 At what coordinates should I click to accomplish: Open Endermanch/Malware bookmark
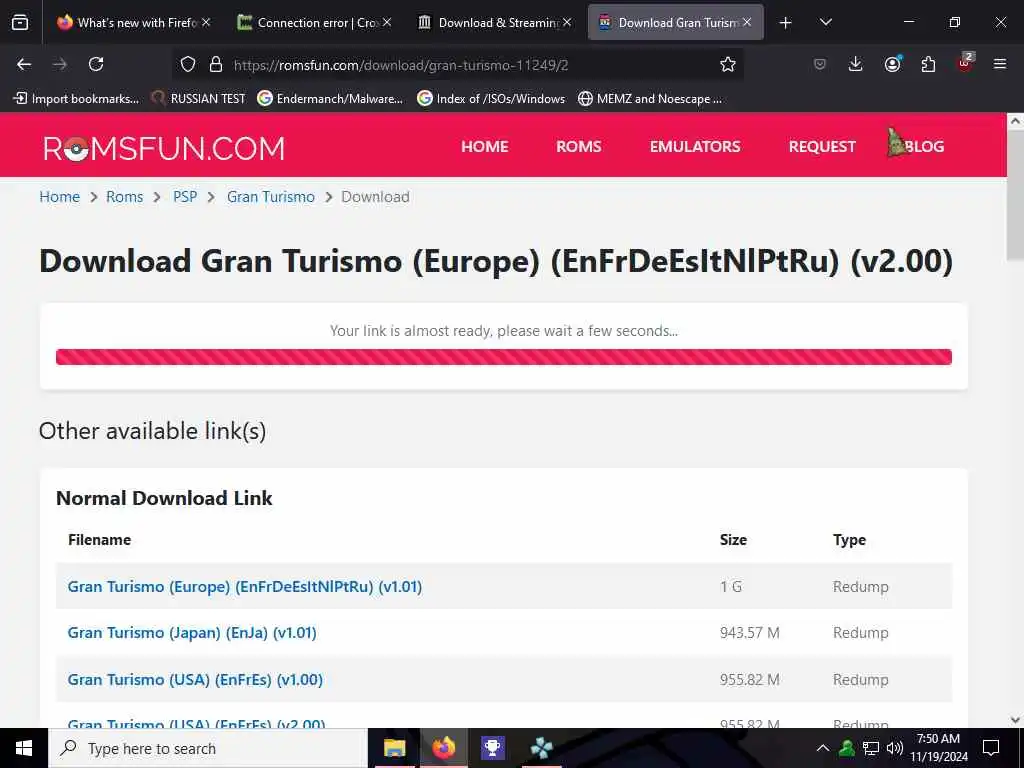pos(330,99)
